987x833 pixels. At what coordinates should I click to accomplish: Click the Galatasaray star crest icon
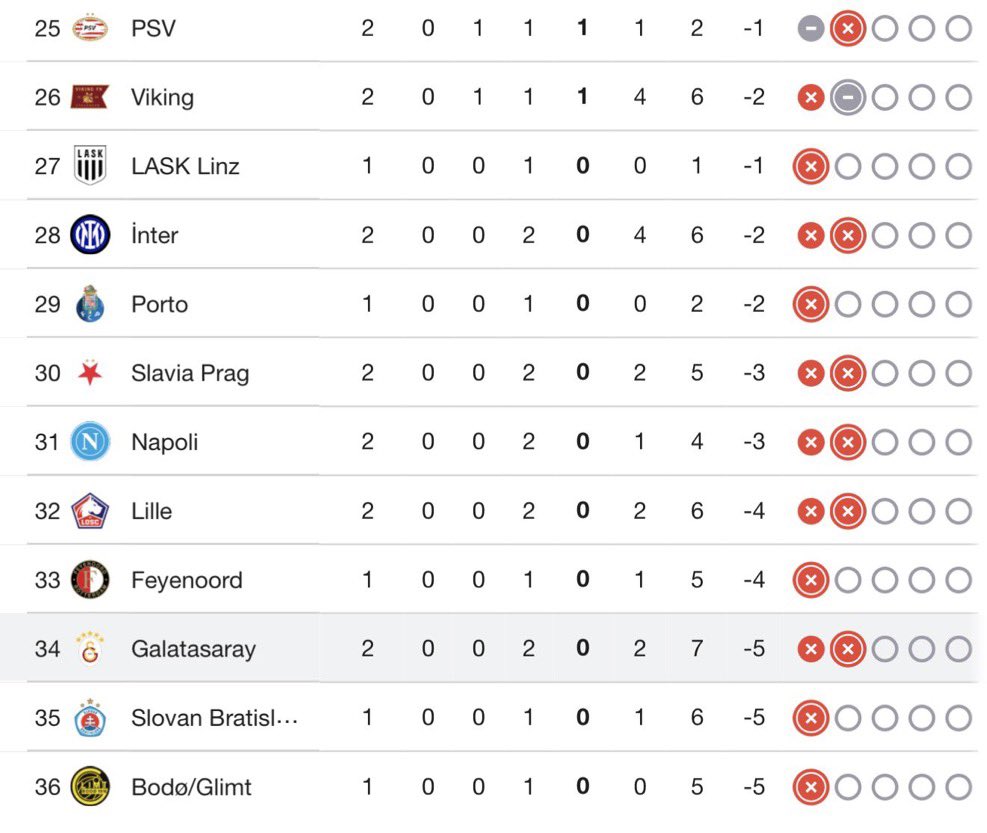click(x=90, y=649)
